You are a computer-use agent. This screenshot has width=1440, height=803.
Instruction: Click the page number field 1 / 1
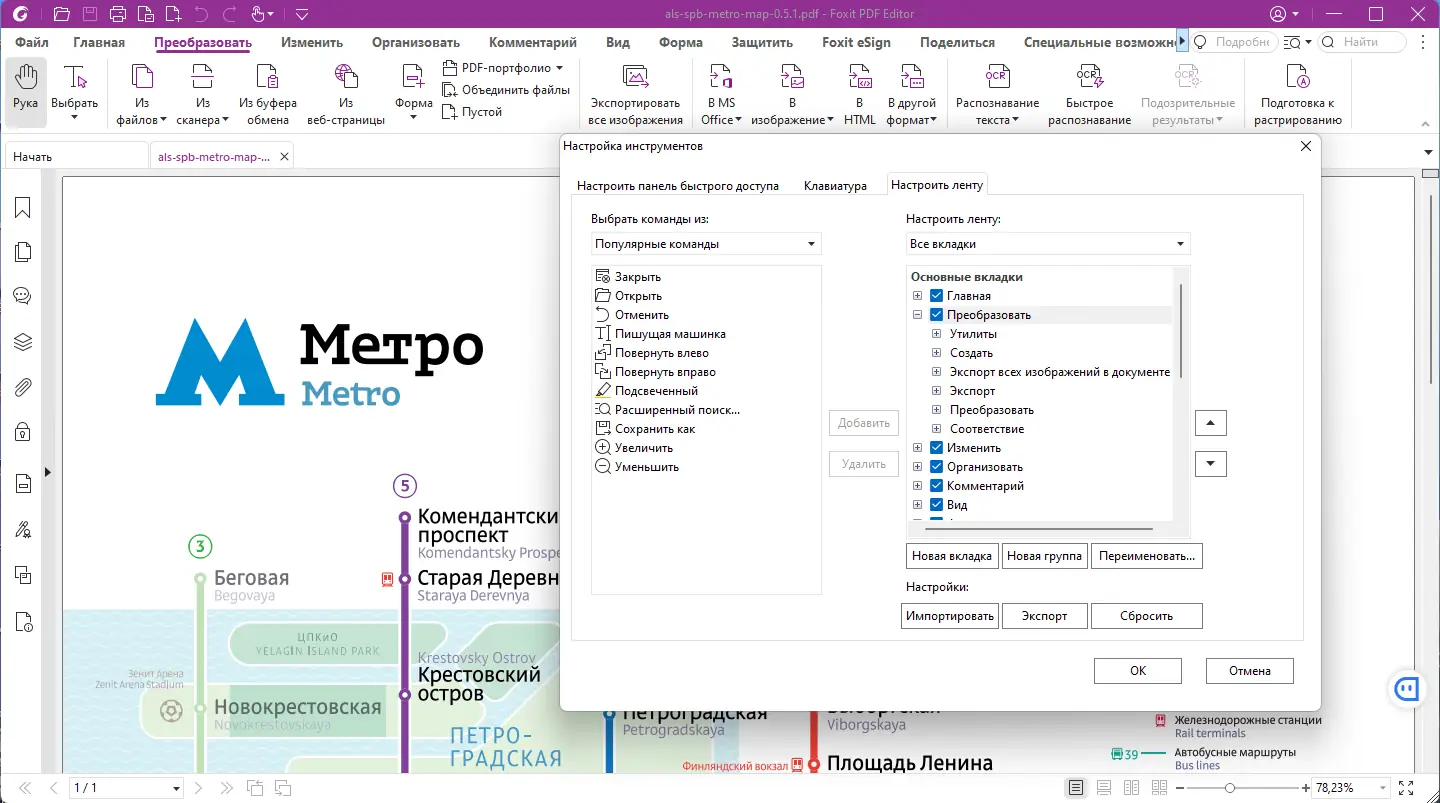[126, 788]
